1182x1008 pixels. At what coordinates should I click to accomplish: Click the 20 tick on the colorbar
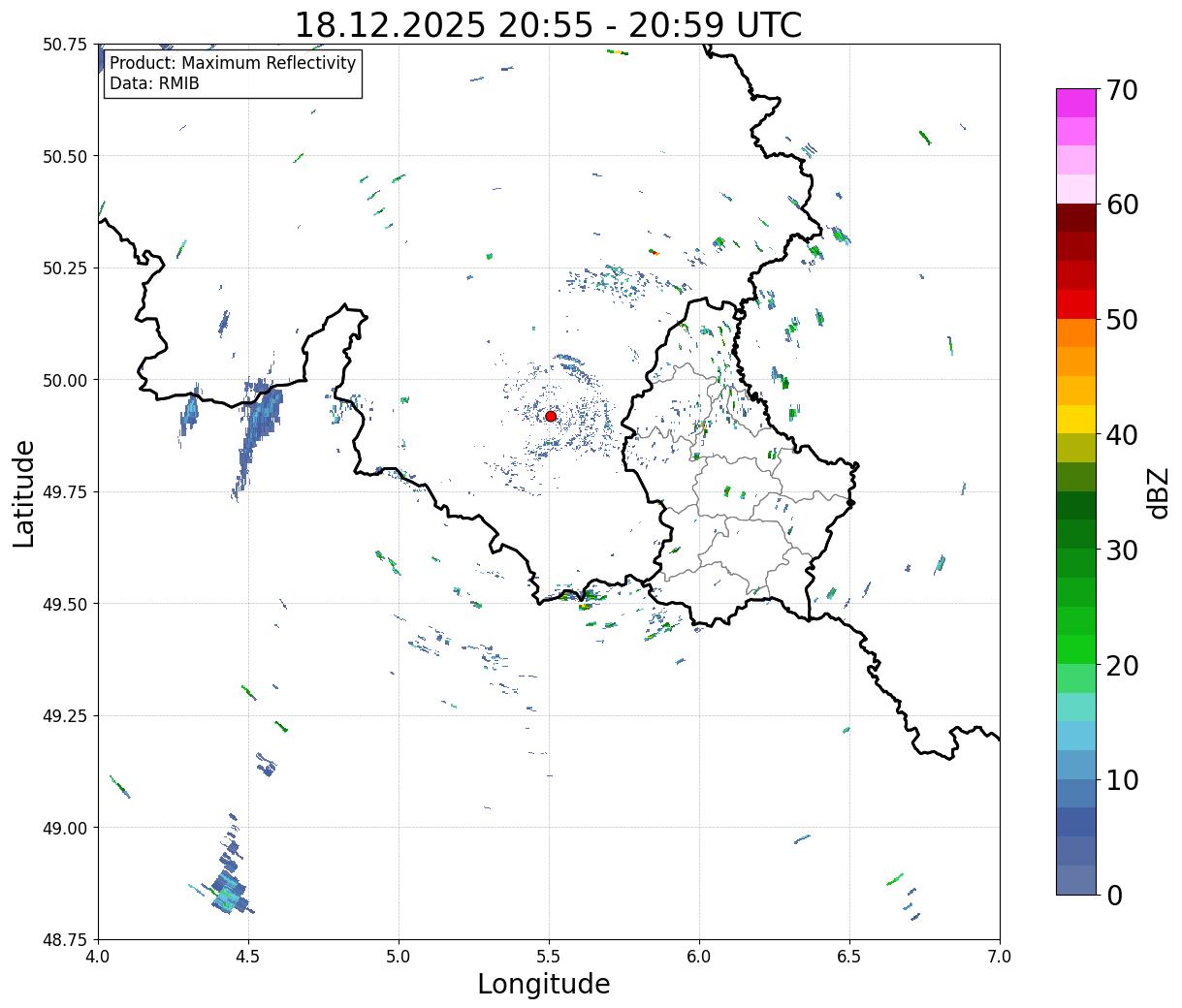click(x=1121, y=665)
